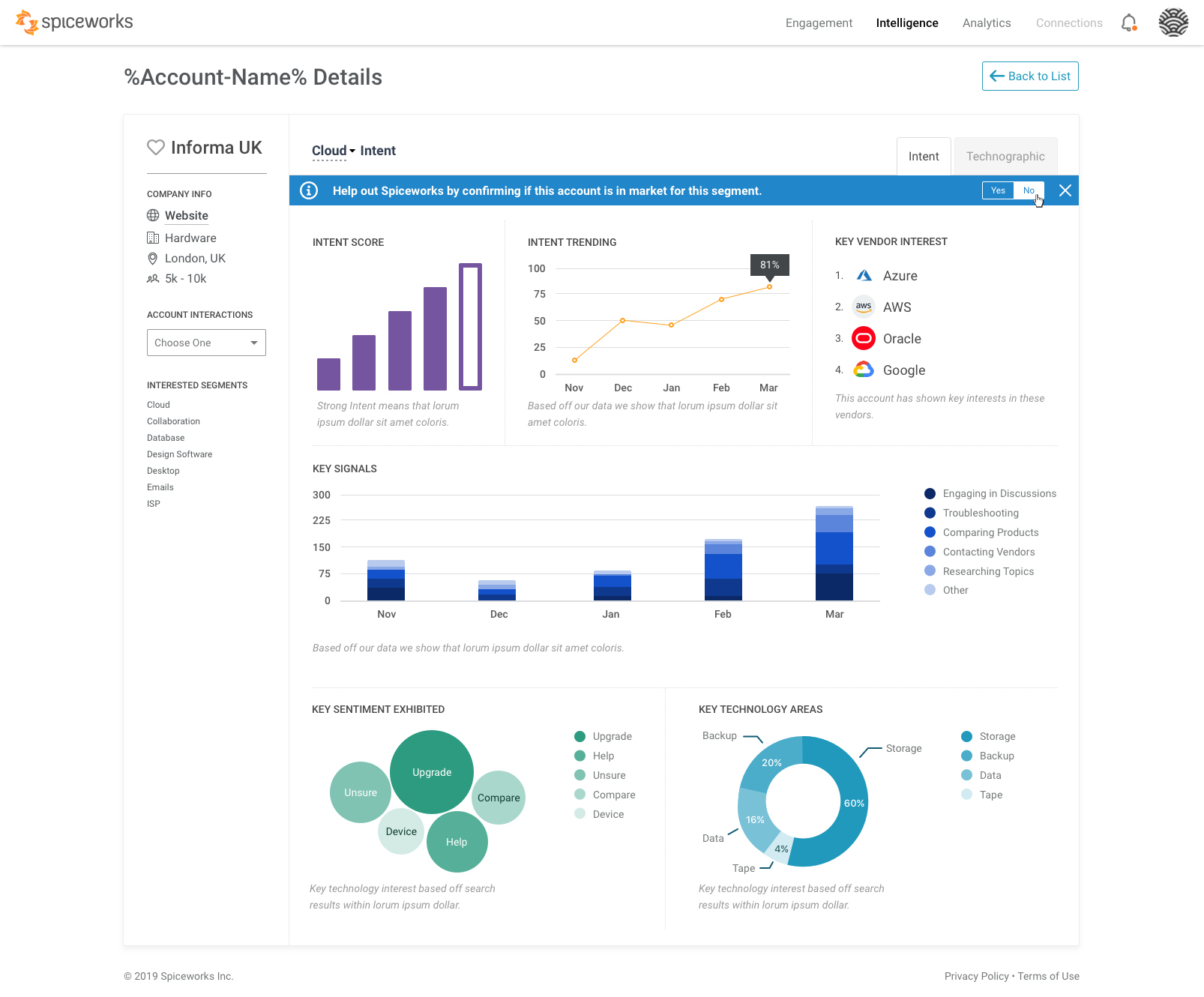This screenshot has height=997, width=1204.
Task: Favorite Informa UK with heart icon
Action: click(156, 148)
